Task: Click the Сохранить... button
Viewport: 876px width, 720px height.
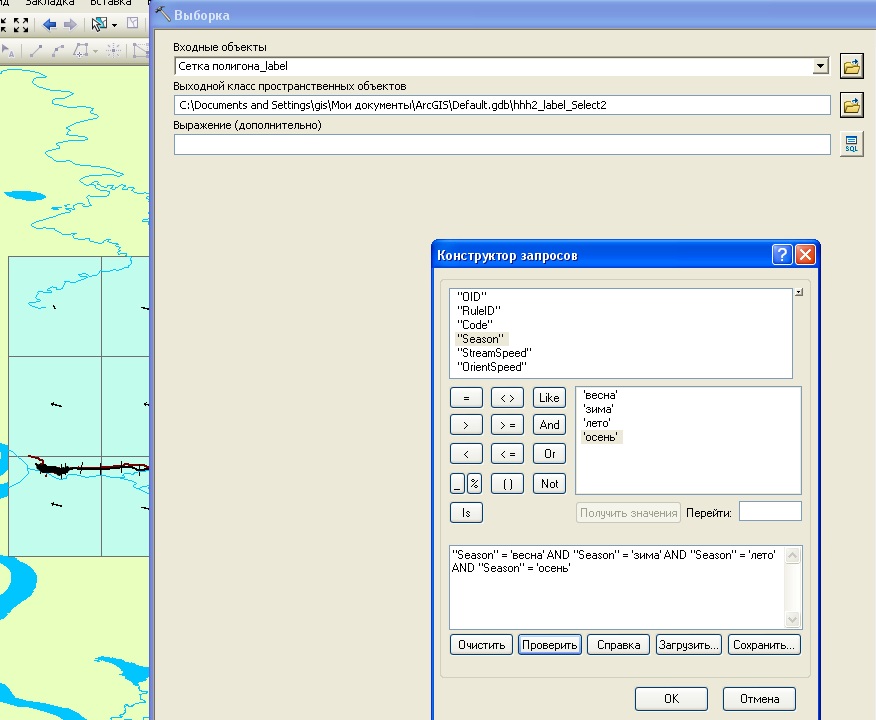Action: (764, 645)
